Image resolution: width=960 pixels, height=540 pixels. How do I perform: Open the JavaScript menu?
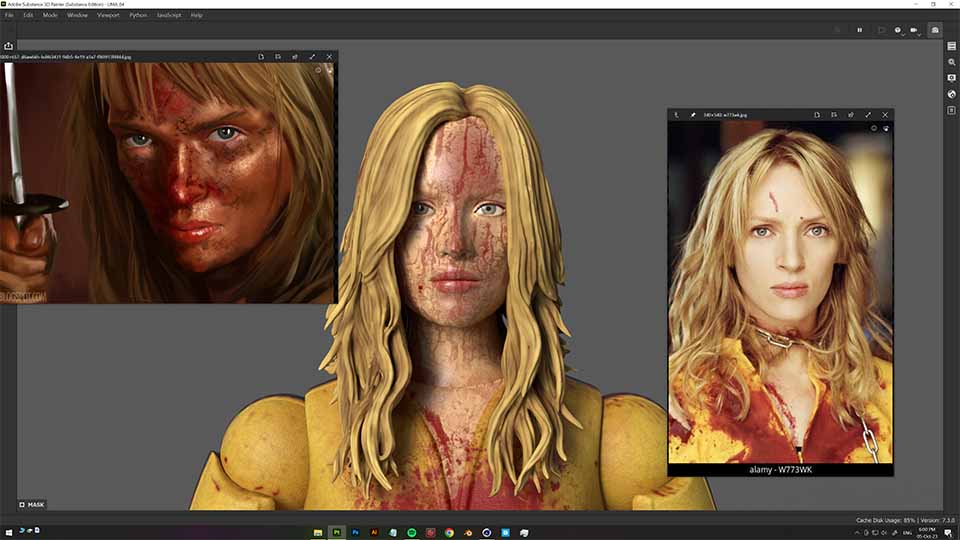point(169,15)
